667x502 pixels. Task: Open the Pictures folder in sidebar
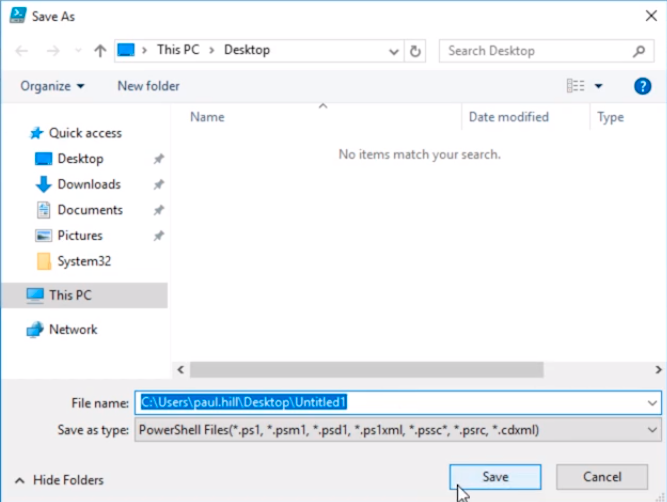tap(79, 236)
